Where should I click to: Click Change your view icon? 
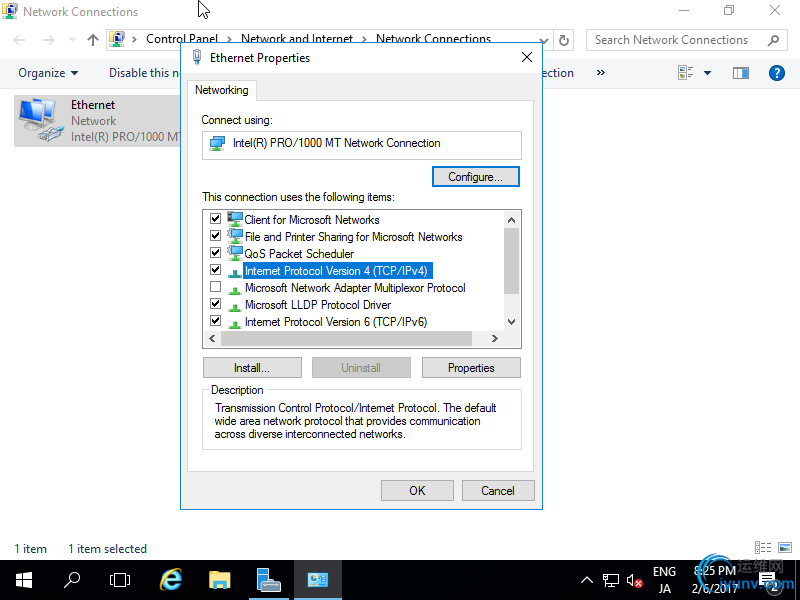coord(686,73)
